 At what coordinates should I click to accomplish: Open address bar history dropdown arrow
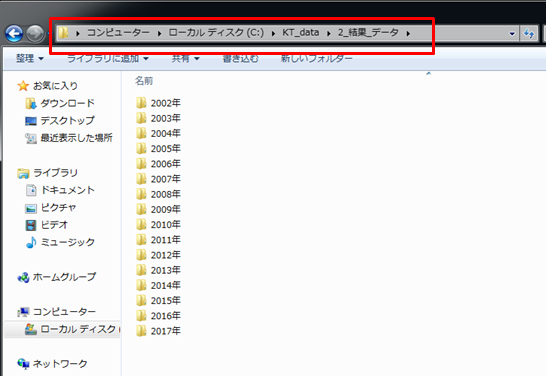tap(512, 34)
